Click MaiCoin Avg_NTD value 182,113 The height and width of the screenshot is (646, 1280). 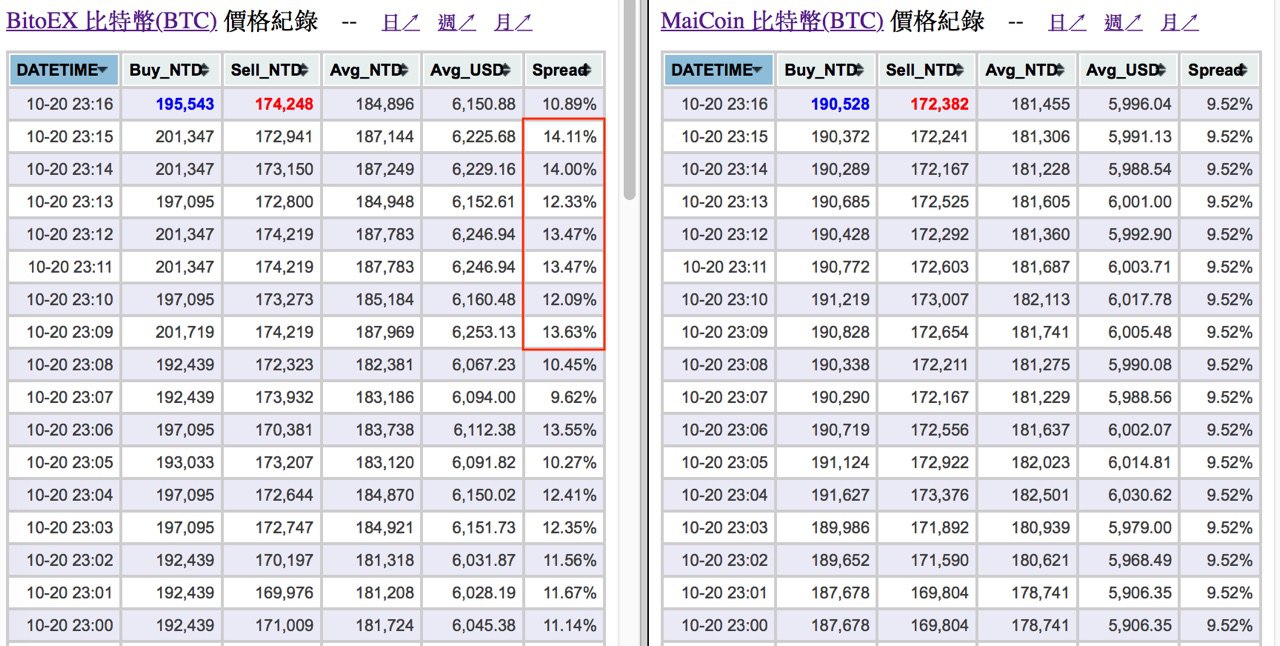(1040, 300)
